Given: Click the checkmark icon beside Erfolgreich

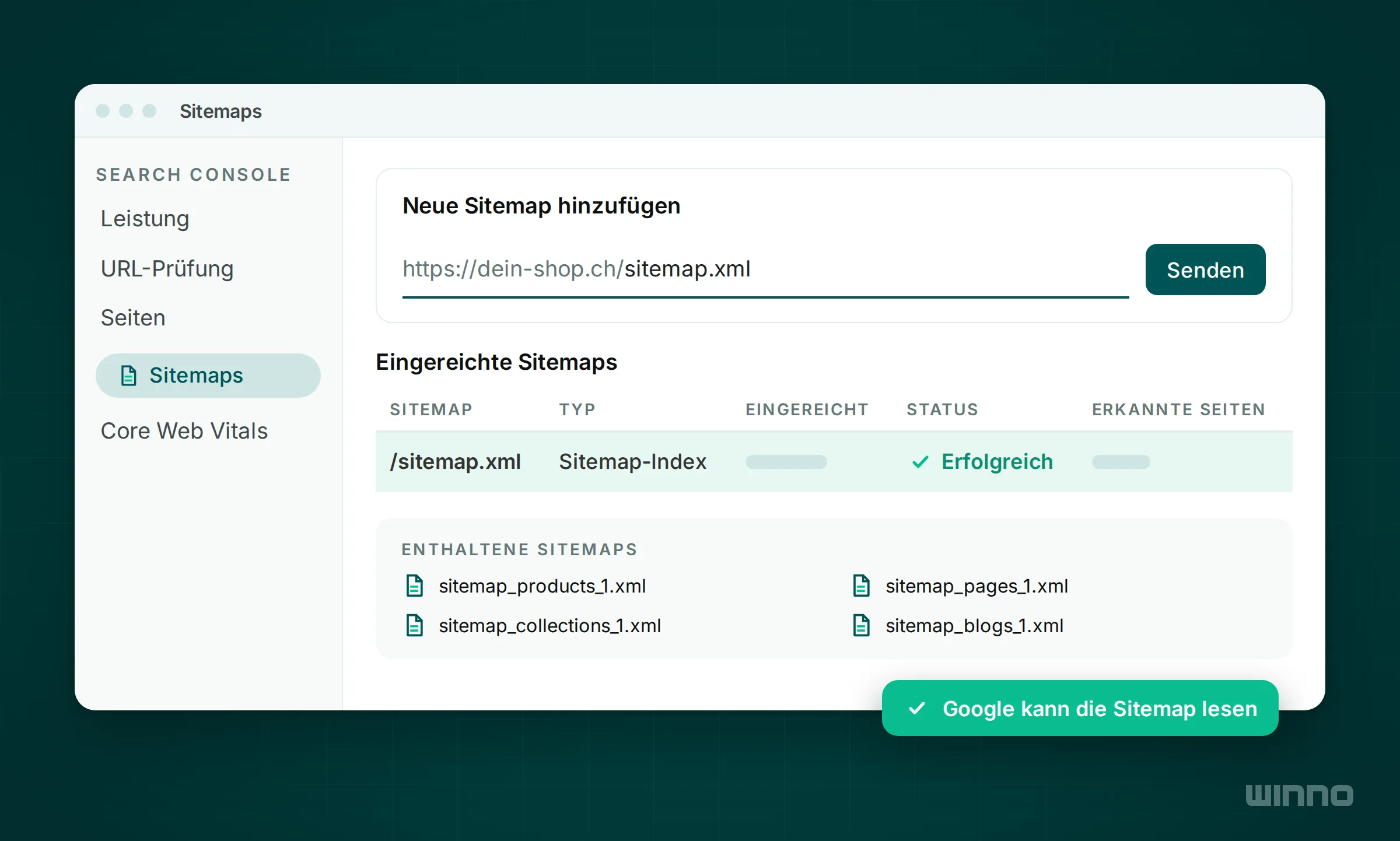Looking at the screenshot, I should point(920,462).
